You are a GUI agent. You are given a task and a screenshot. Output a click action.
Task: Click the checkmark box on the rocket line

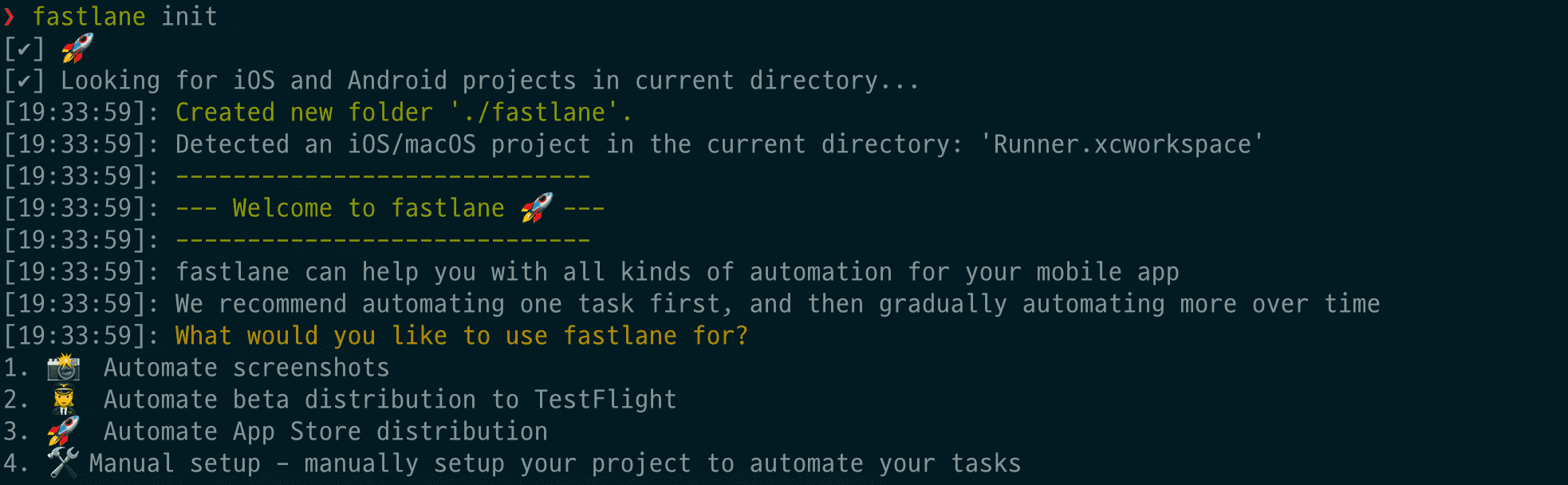[x=24, y=49]
